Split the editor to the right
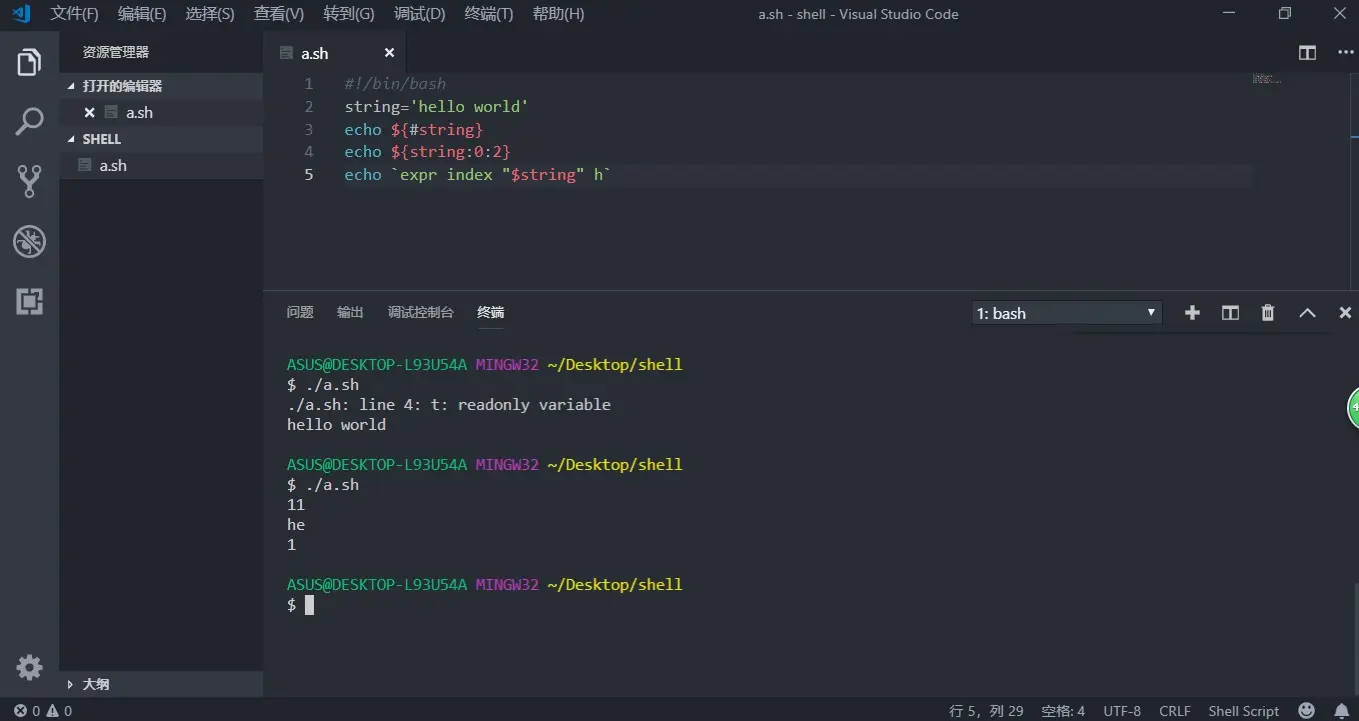1359x721 pixels. point(1307,53)
